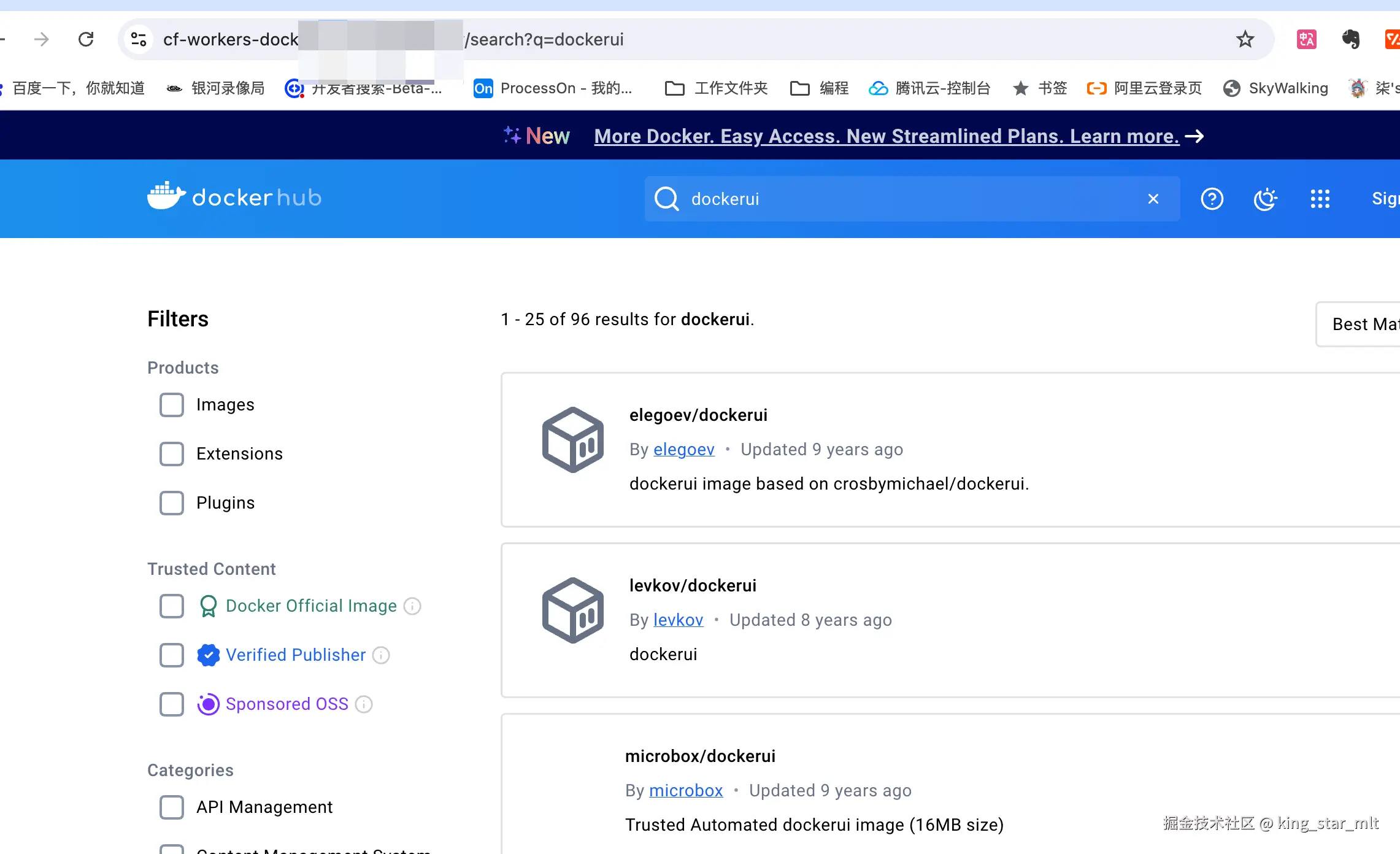Image resolution: width=1400 pixels, height=854 pixels.
Task: Clear the dockerui search text
Action: coord(1153,199)
